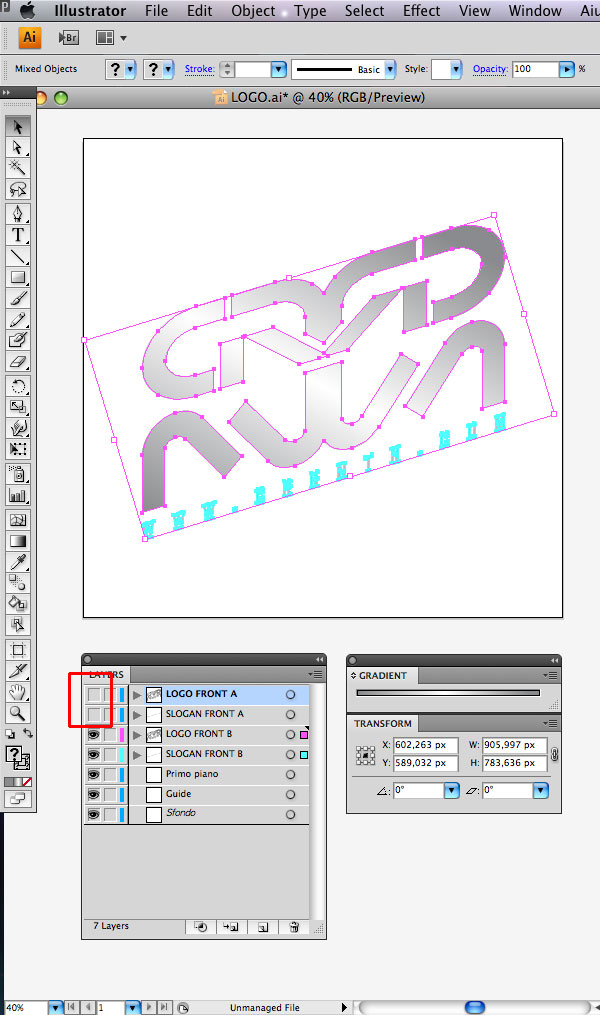The width and height of the screenshot is (600, 1015).
Task: Click the Gradient slider bar
Action: [x=448, y=693]
